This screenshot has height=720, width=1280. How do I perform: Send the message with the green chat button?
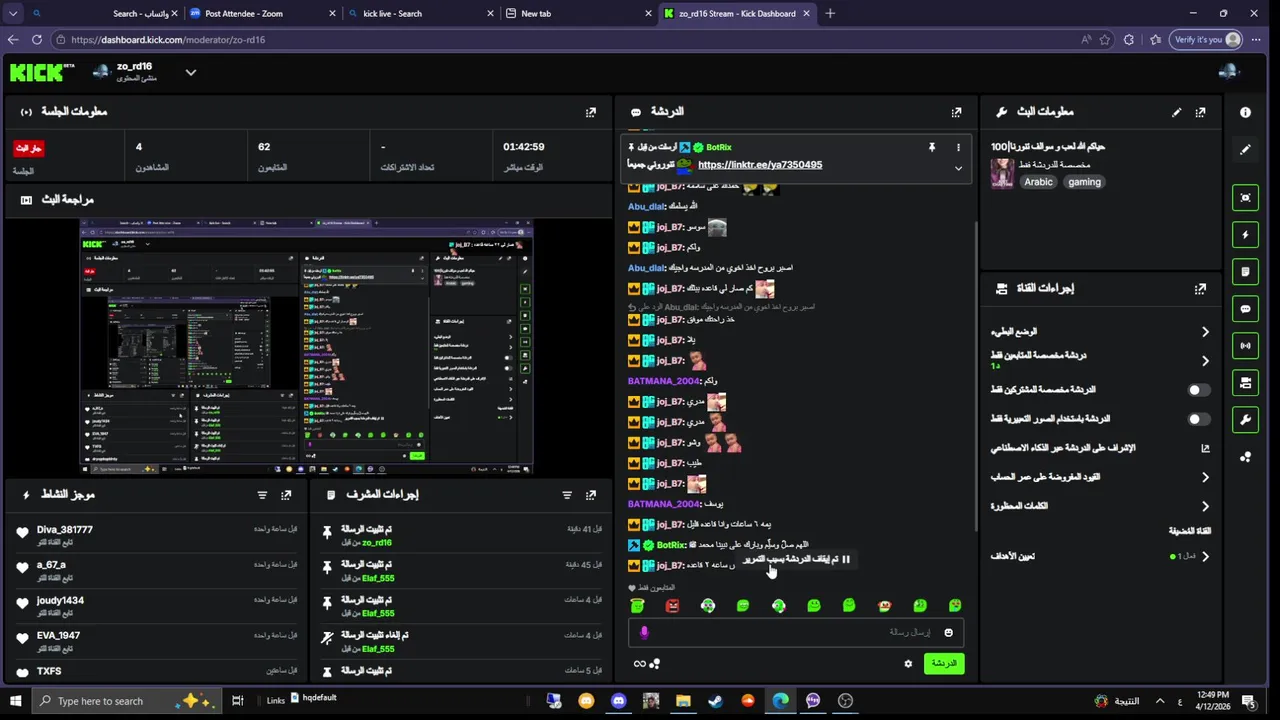[x=944, y=663]
